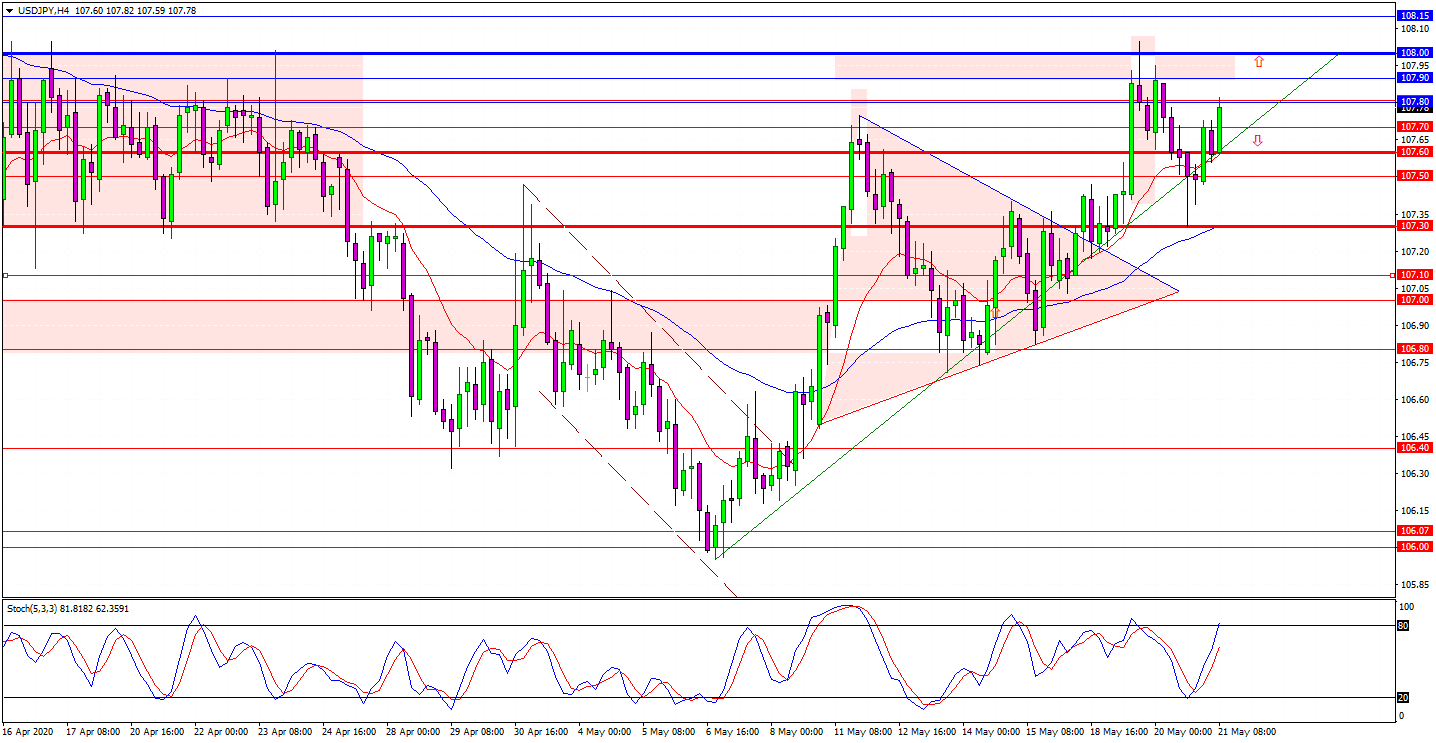The image size is (1436, 743).
Task: Click the 30 Apr 16:00 time label
Action: click(542, 732)
